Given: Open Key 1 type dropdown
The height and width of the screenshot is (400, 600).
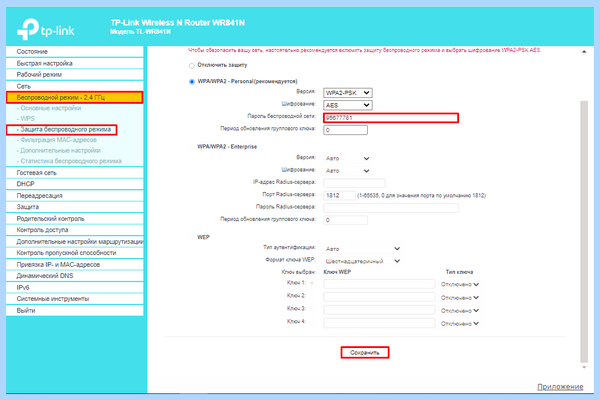Looking at the screenshot, I should 460,284.
